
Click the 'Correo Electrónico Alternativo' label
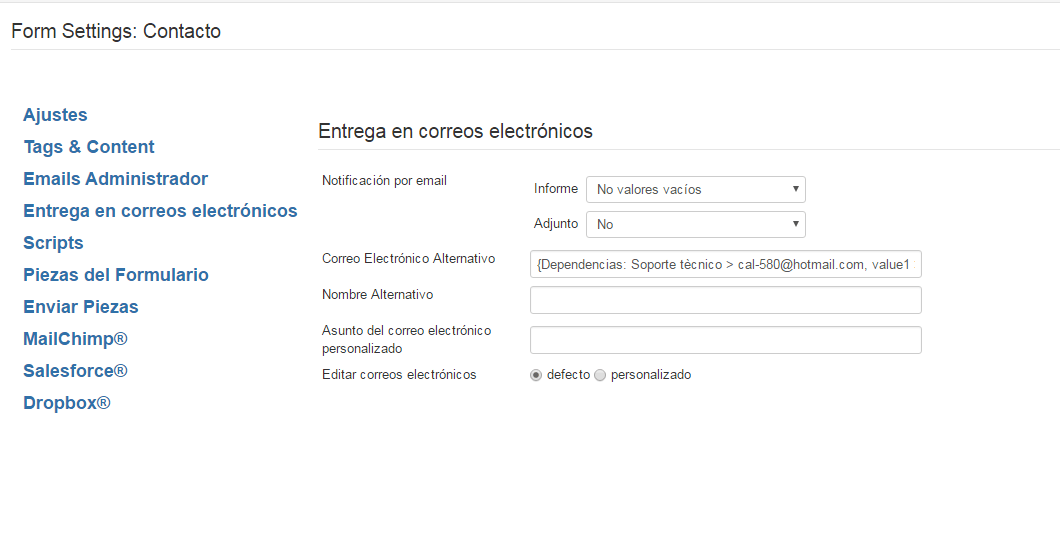[408, 259]
